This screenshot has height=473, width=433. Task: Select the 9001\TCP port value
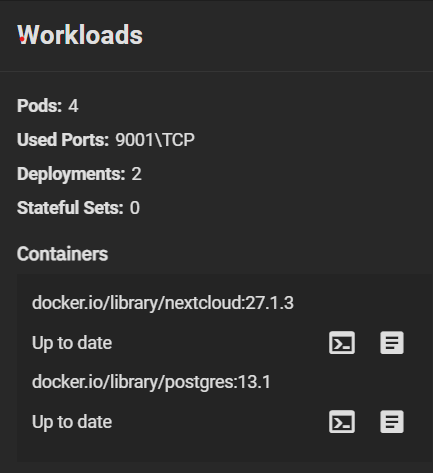point(155,140)
